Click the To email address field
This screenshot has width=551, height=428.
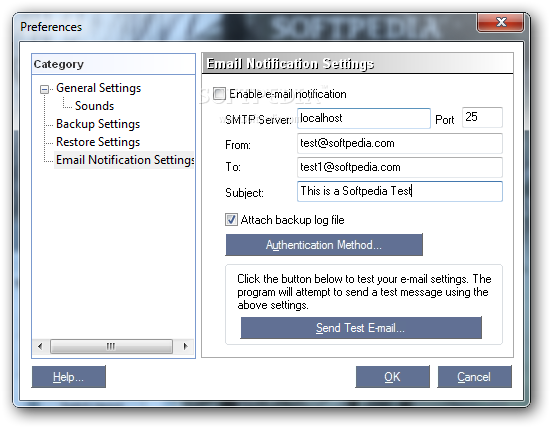point(400,167)
